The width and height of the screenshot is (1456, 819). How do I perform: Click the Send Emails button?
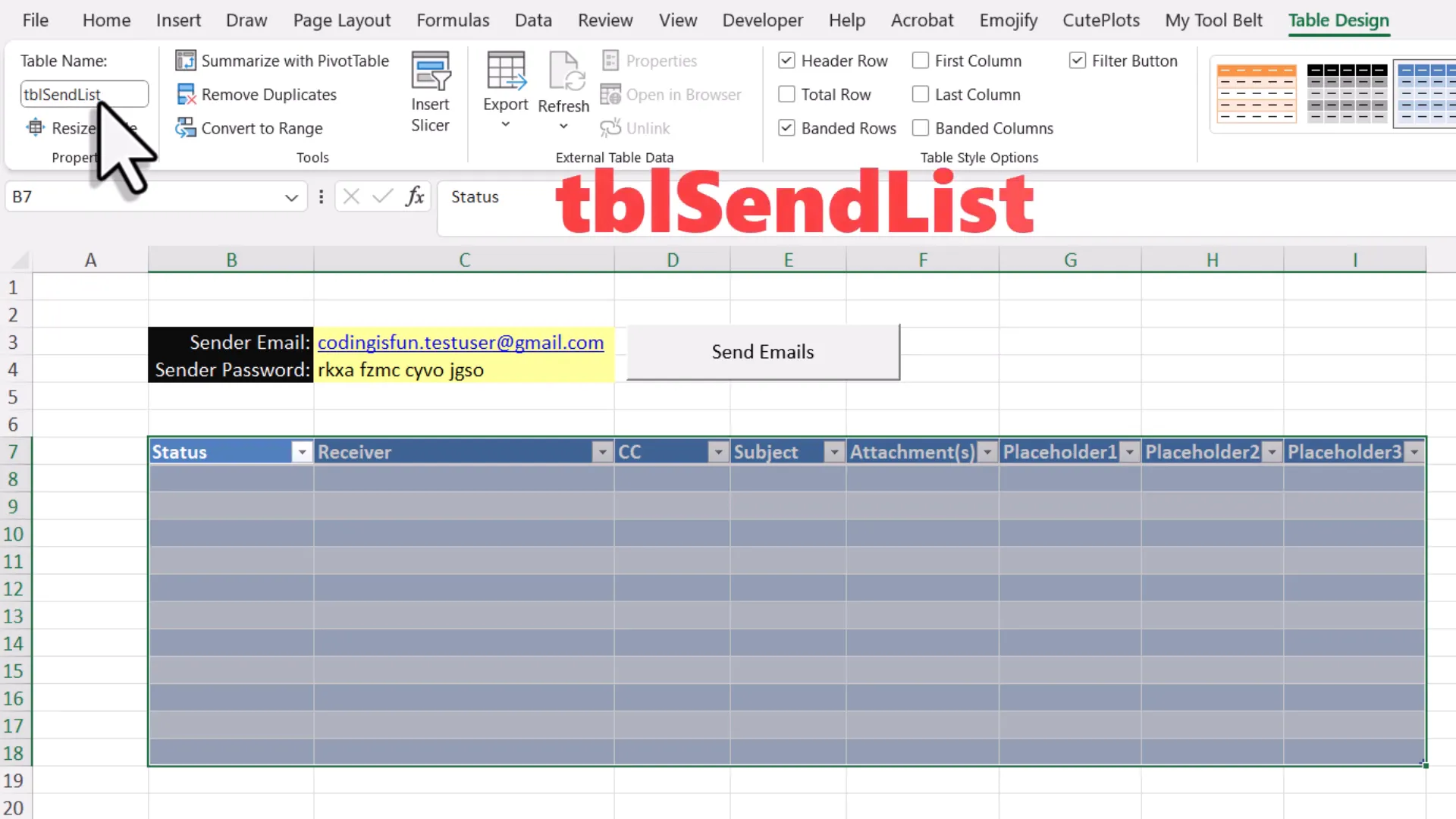coord(762,351)
